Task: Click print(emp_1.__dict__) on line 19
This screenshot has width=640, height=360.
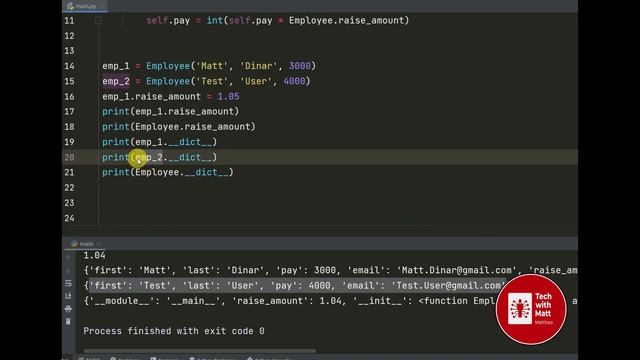Action: coord(160,142)
